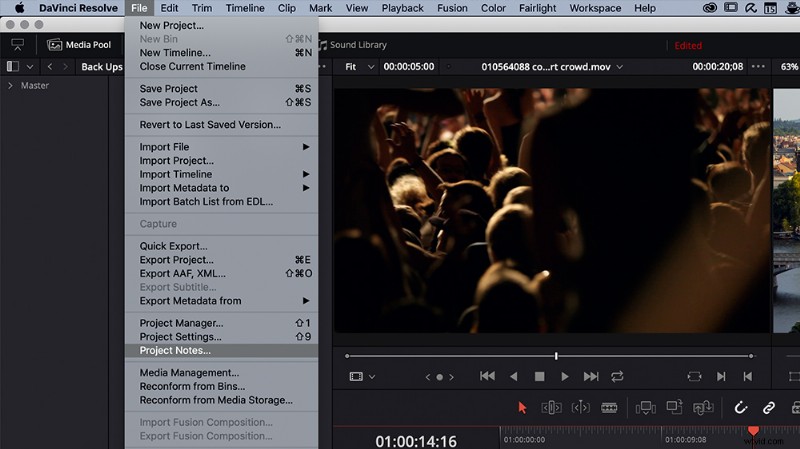Open the Media Pool panel
This screenshot has width=800, height=449.
point(79,45)
